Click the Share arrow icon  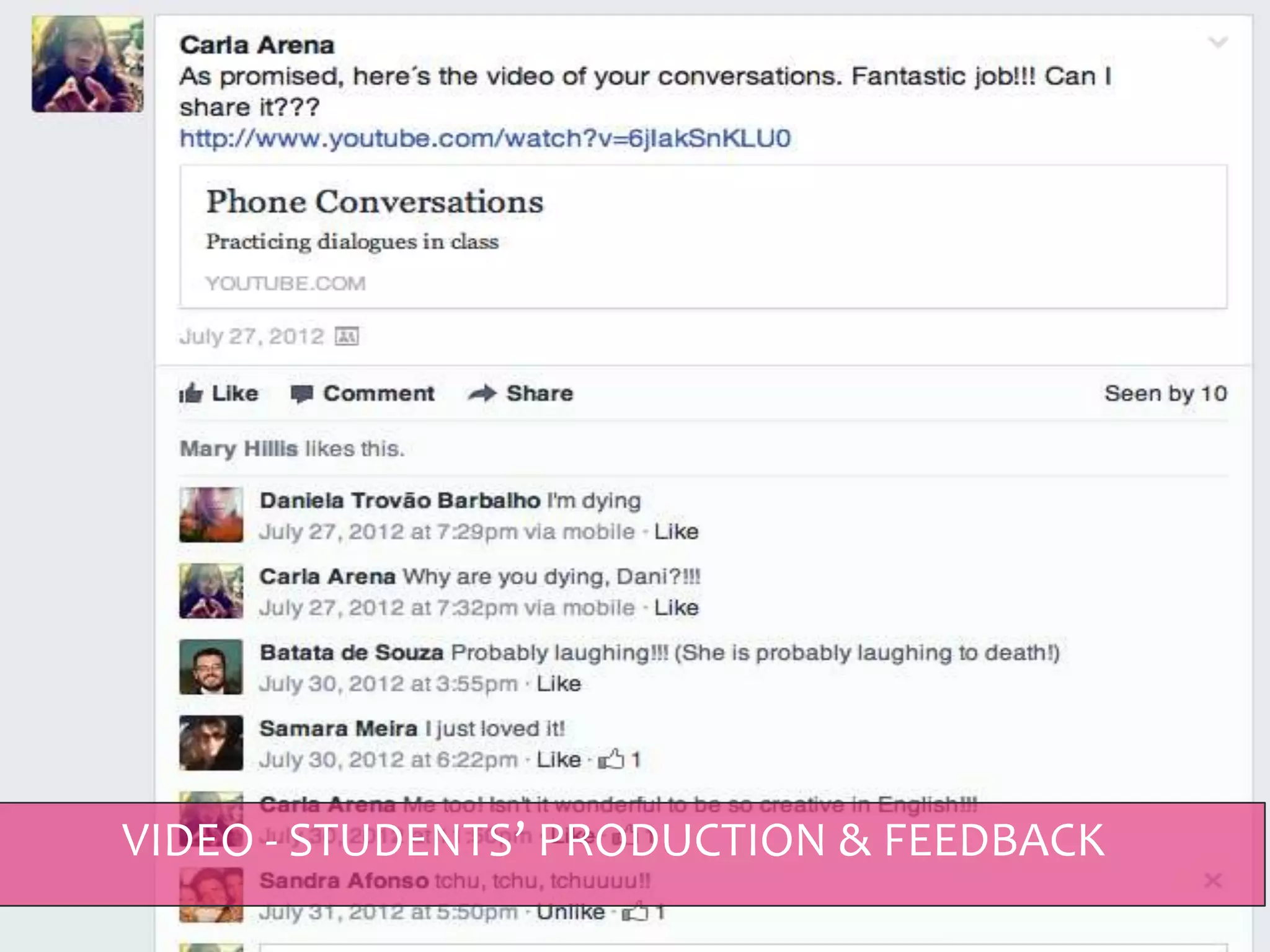tap(482, 393)
